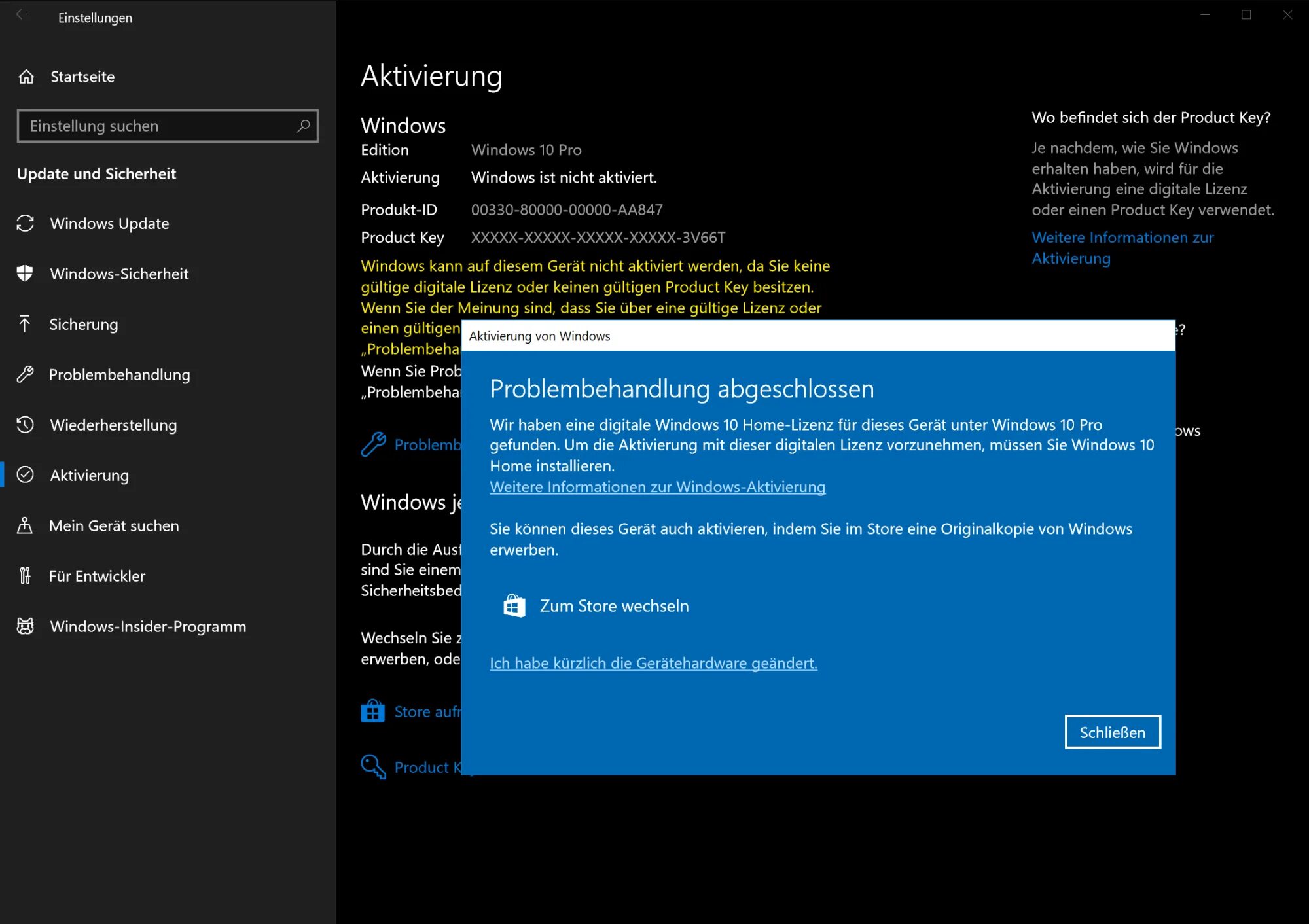The width and height of the screenshot is (1309, 924).
Task: Open the Sicherung backup section
Action: (84, 325)
